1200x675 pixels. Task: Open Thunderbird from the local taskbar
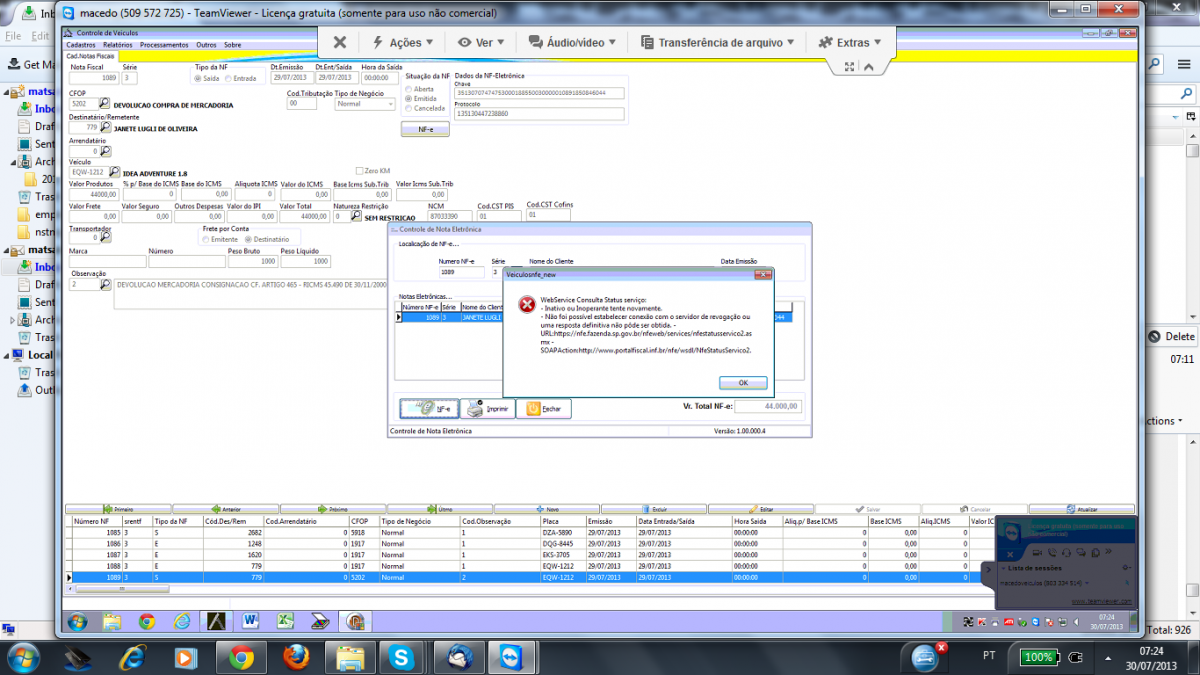pyautogui.click(x=459, y=658)
